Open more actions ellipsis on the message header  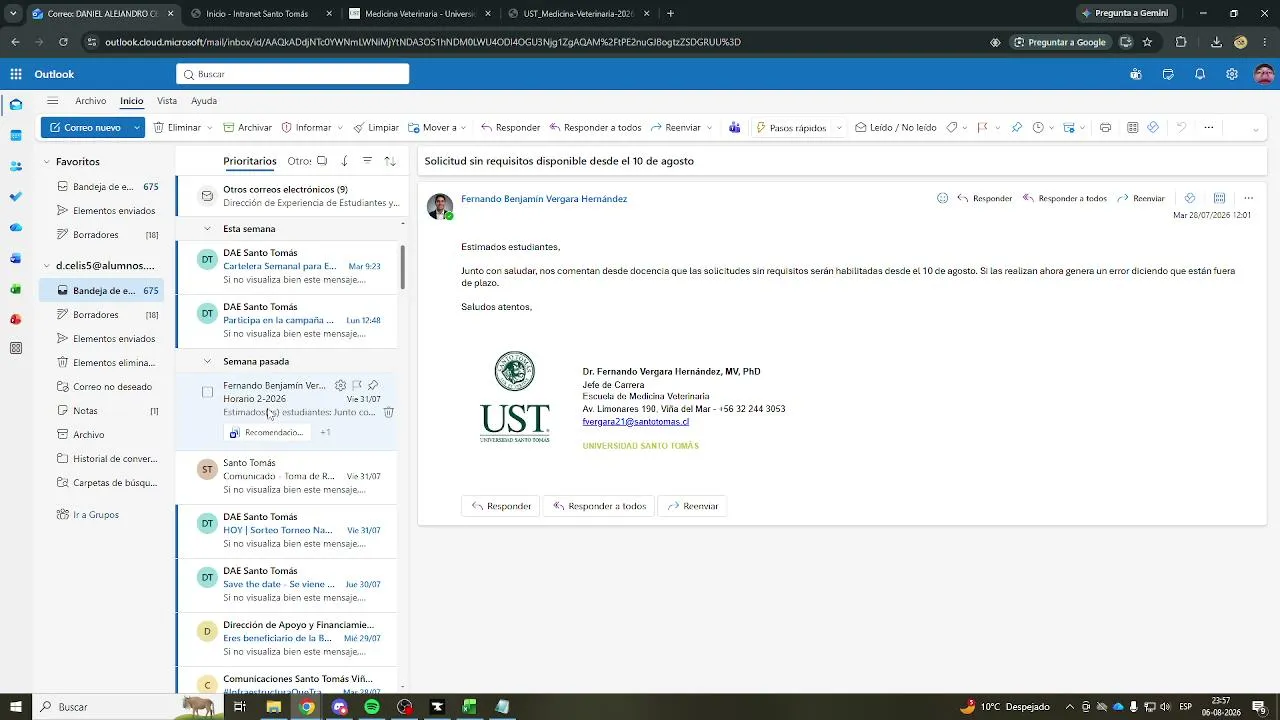click(1248, 198)
